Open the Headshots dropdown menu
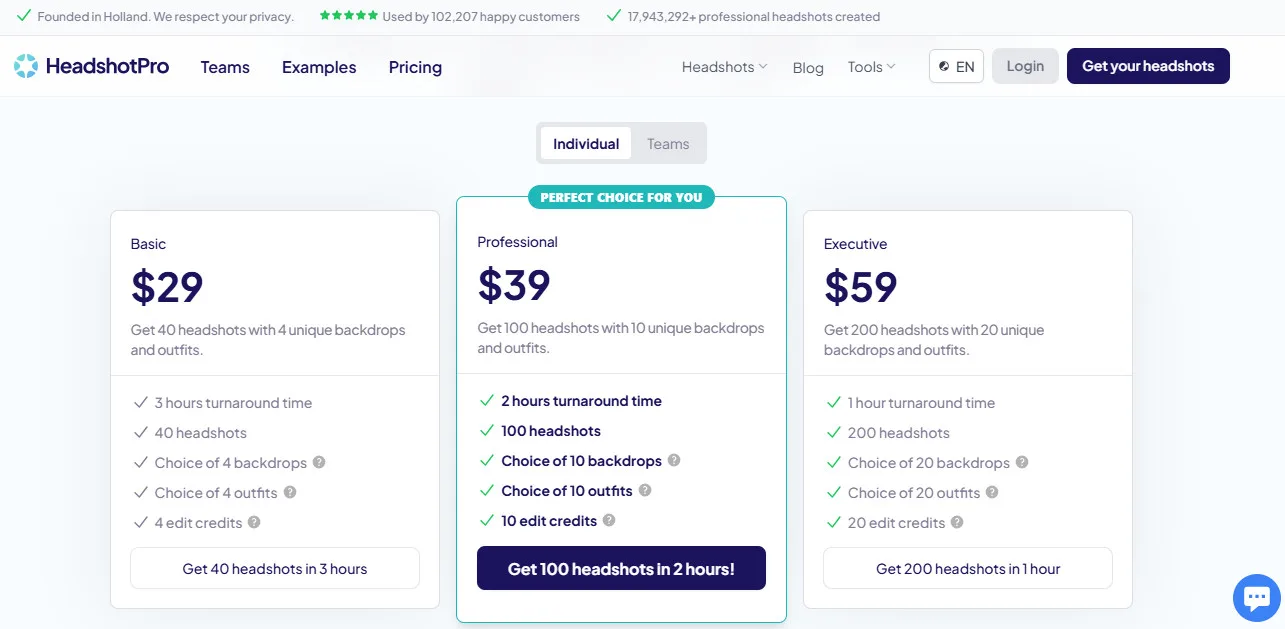Image resolution: width=1285 pixels, height=629 pixels. click(723, 66)
